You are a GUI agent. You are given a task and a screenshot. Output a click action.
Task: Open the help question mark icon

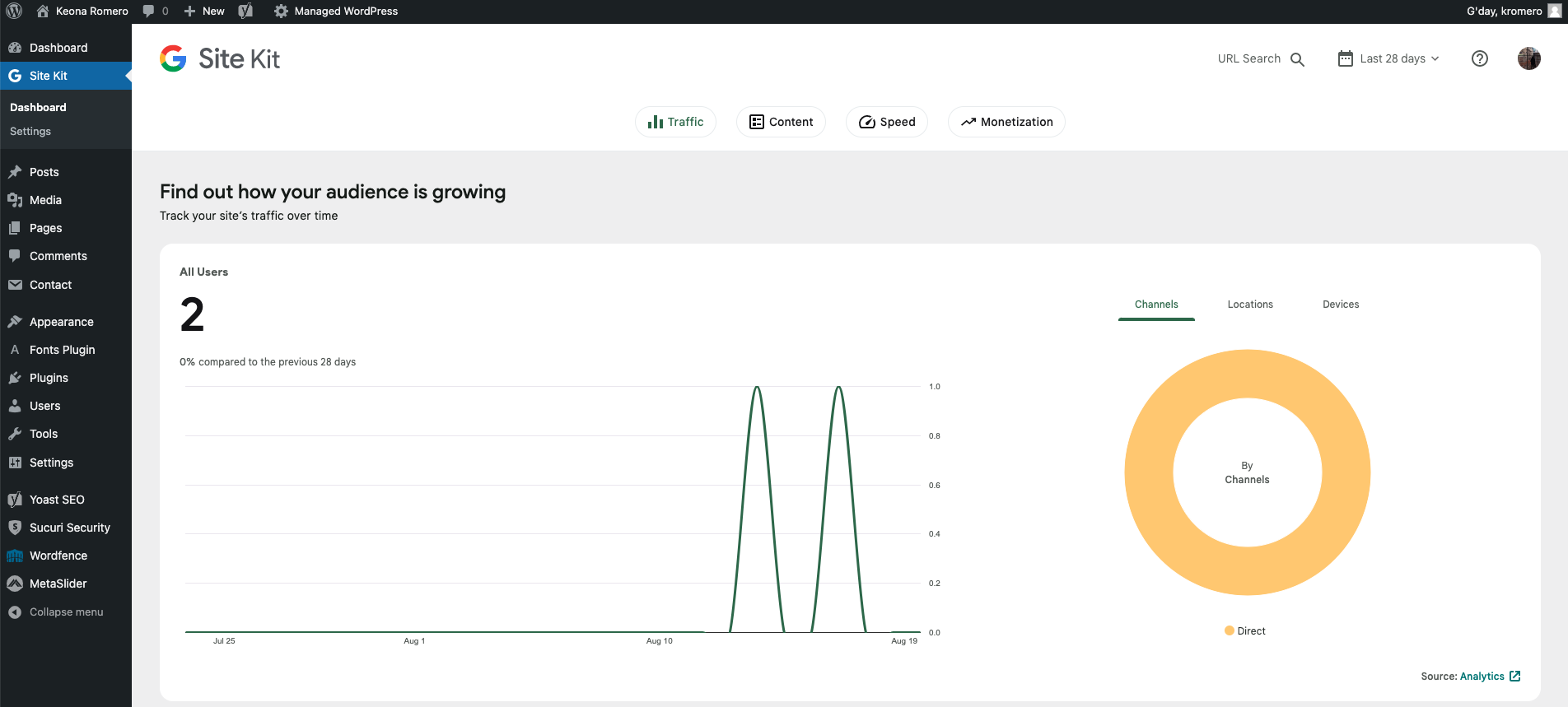pos(1480,58)
